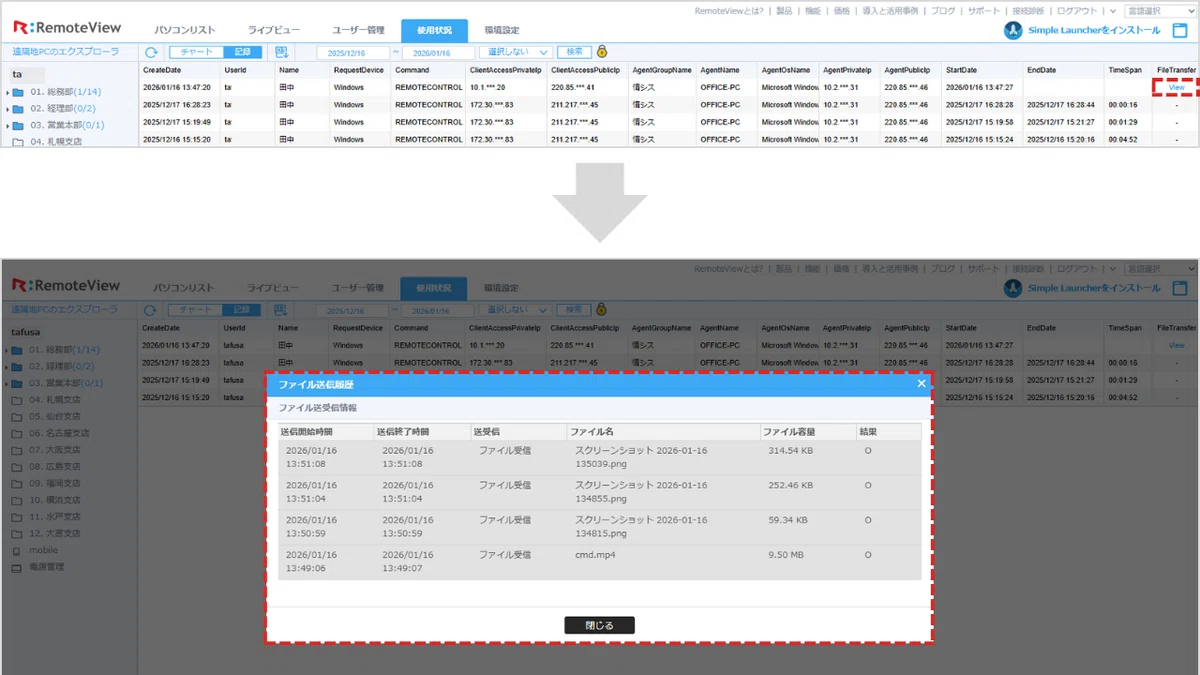Expand the 01. 総務部 group in the upper tree
The height and width of the screenshot is (675, 1200).
8,93
